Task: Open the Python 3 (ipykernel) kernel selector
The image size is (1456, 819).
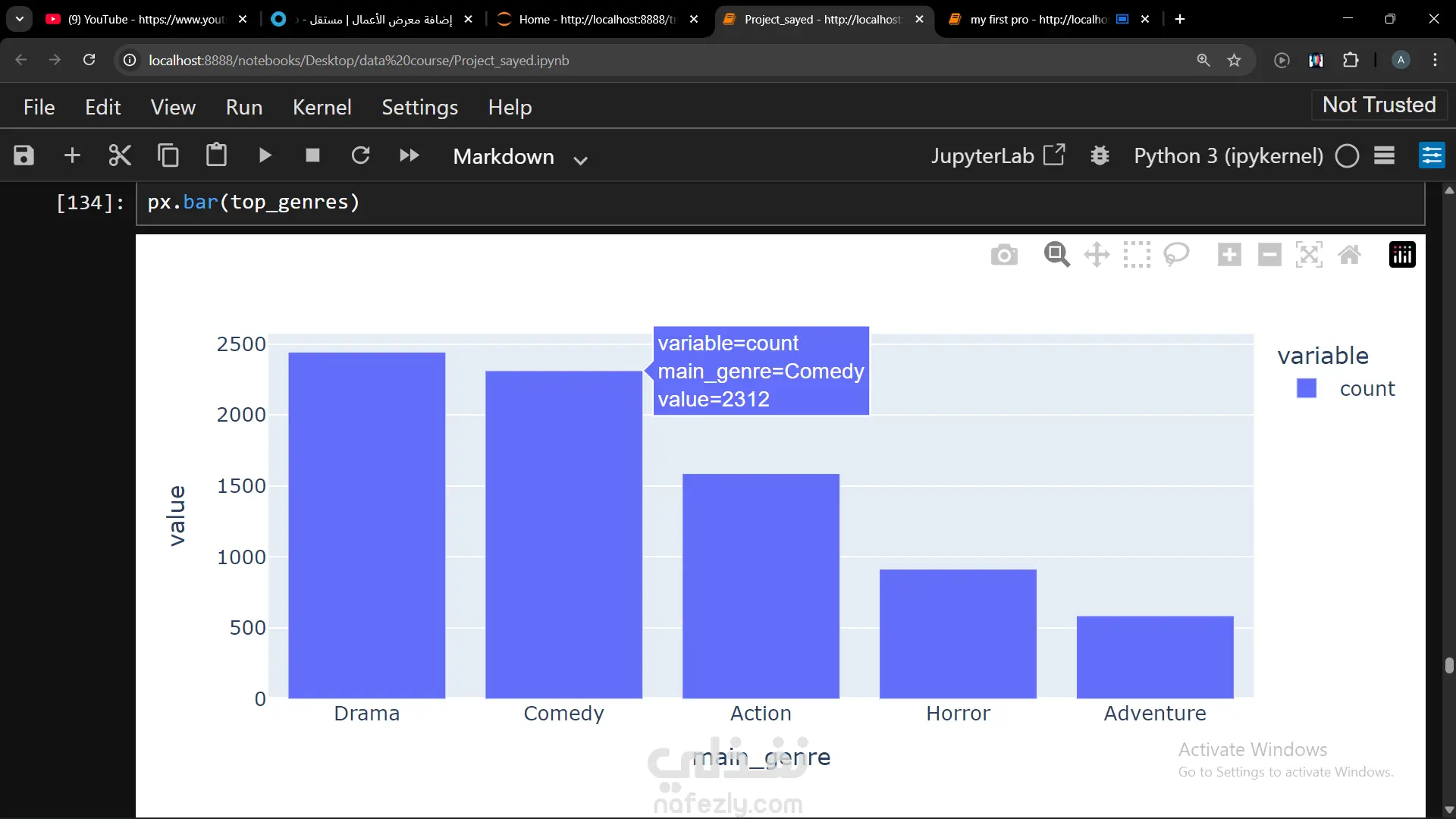Action: click(x=1228, y=156)
